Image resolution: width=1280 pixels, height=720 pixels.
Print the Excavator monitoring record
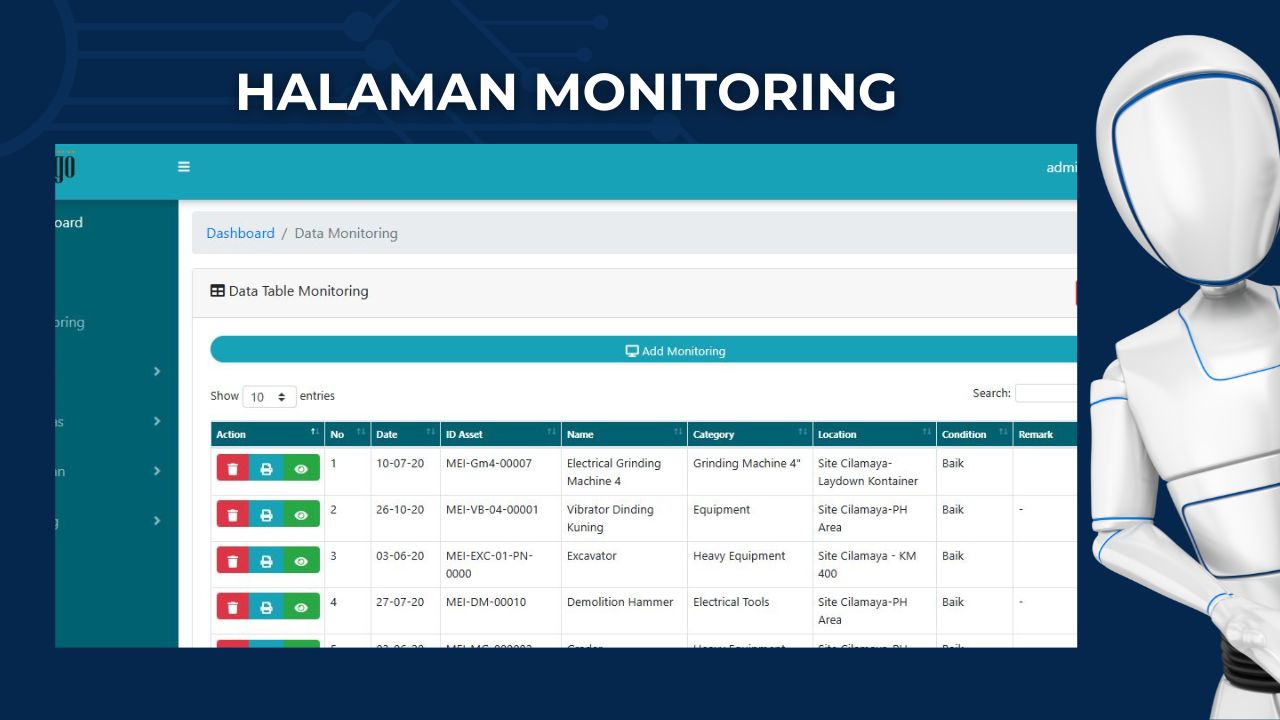pyautogui.click(x=266, y=561)
